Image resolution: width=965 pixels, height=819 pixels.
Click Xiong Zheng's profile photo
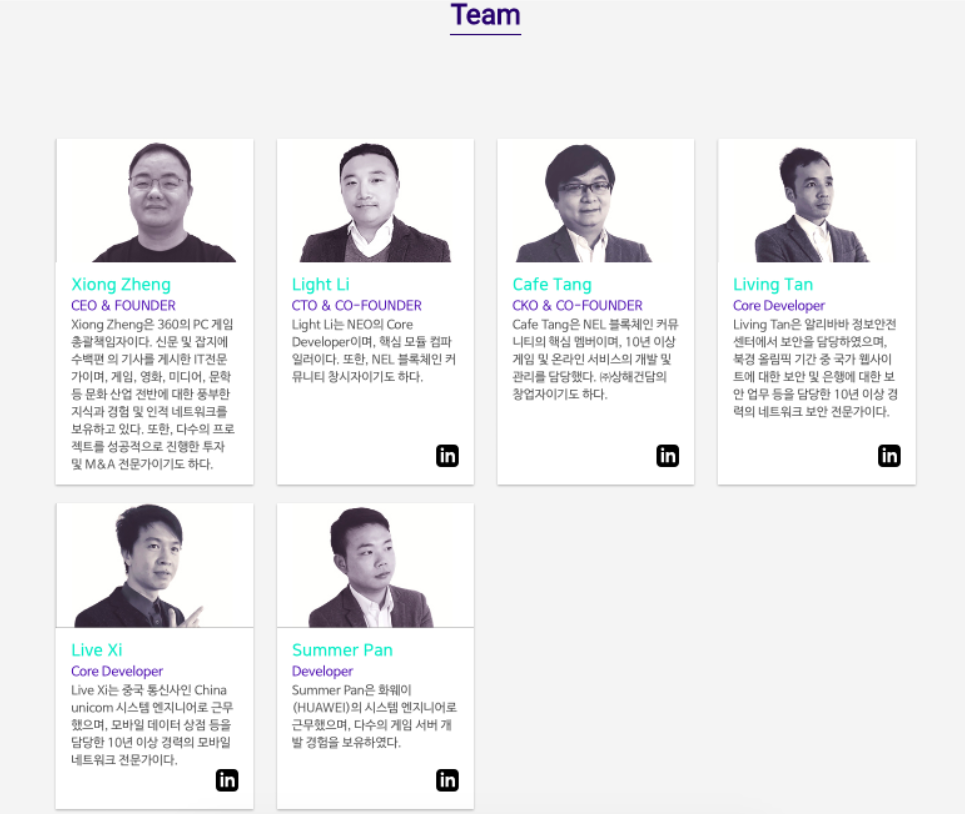154,200
